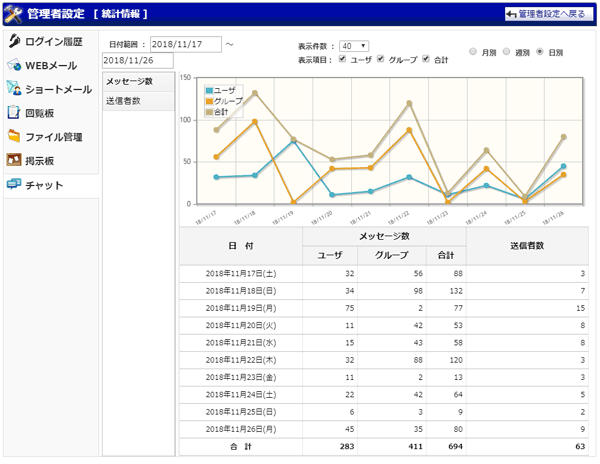Click the sender total value 63
Image resolution: width=600 pixels, height=464 pixels.
coord(580,446)
